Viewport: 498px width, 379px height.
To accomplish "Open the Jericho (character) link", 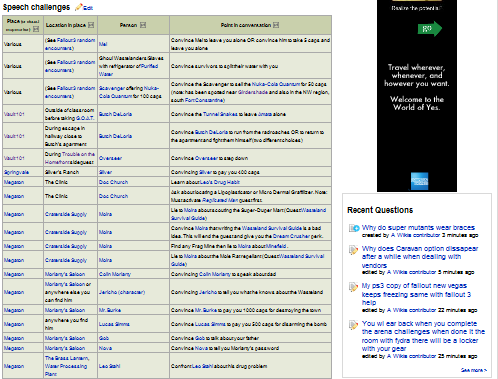I will click(122, 292).
